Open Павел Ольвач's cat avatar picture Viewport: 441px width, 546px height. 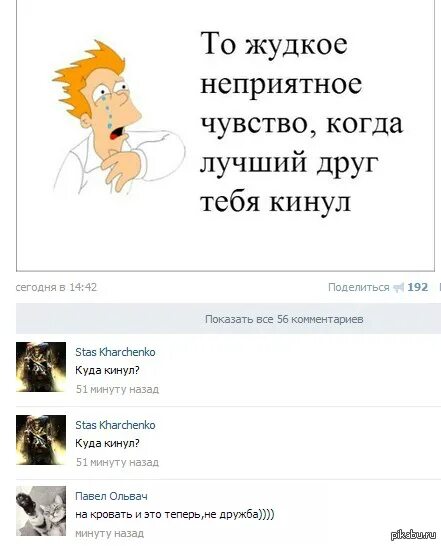(x=41, y=511)
